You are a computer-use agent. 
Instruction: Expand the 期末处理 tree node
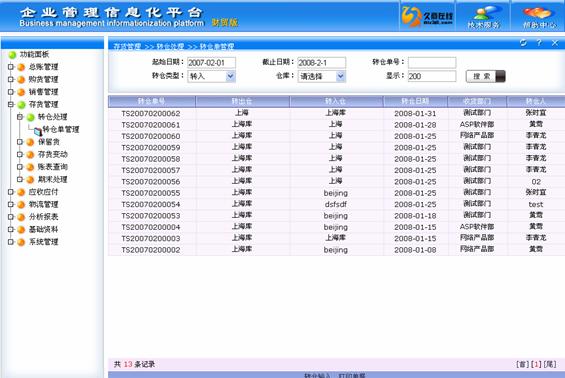click(20, 179)
